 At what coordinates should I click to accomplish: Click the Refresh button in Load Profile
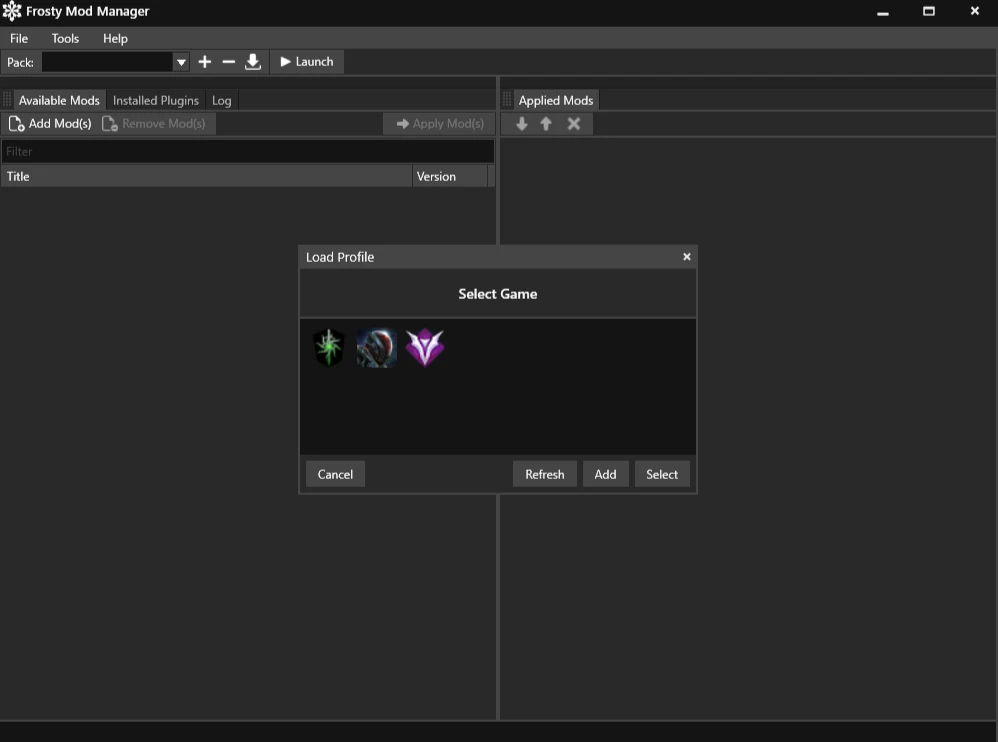(544, 473)
